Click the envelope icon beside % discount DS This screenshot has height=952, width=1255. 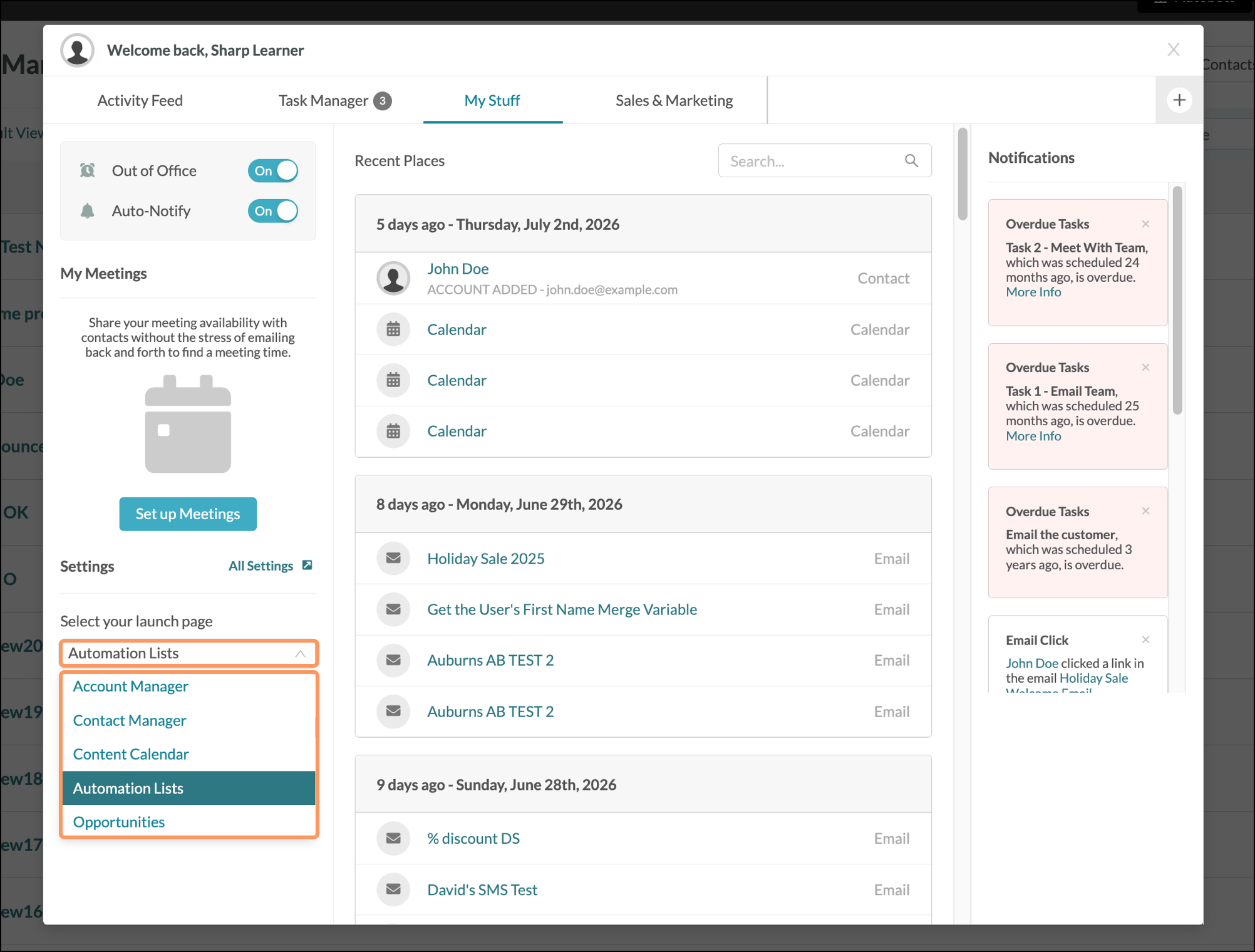[x=393, y=838]
